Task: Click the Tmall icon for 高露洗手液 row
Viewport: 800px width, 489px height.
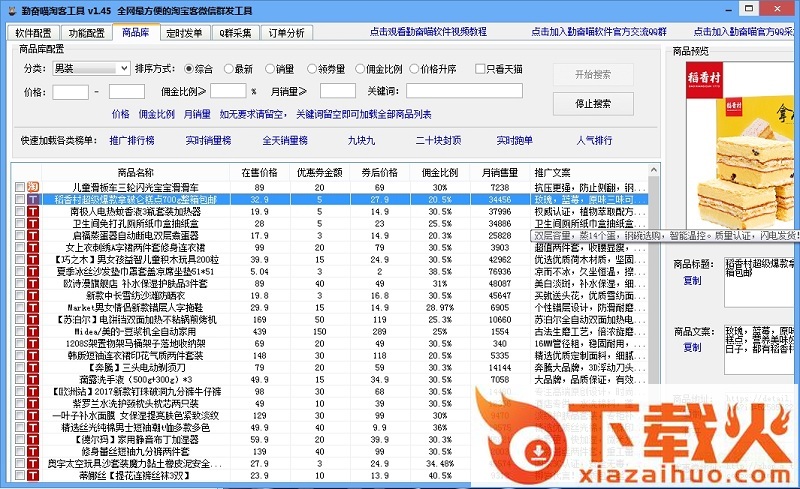Action: pyautogui.click(x=33, y=379)
